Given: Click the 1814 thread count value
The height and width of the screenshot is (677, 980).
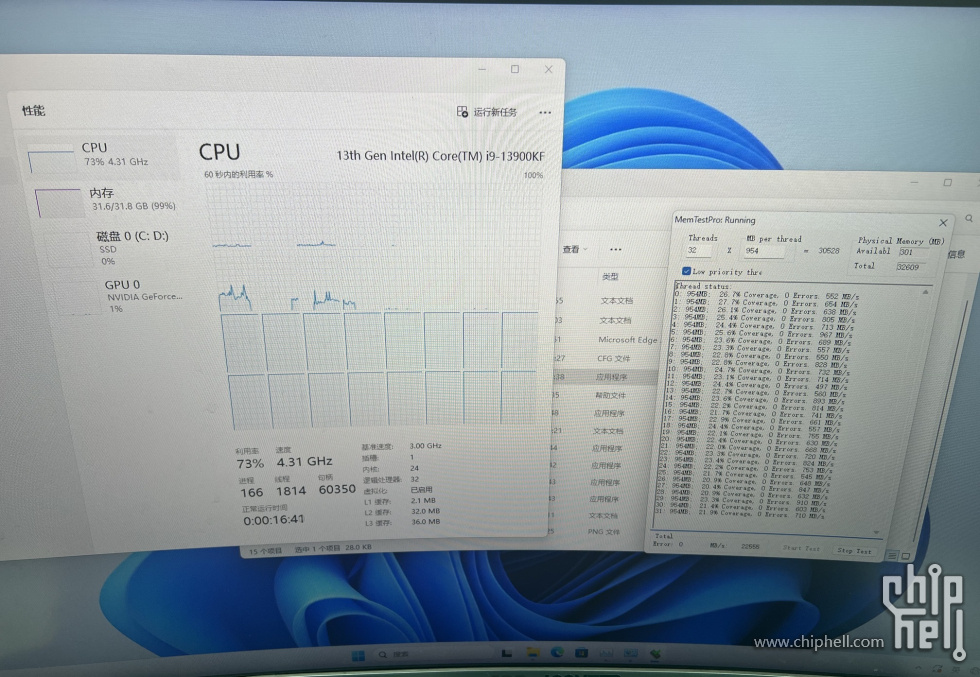Looking at the screenshot, I should [291, 491].
